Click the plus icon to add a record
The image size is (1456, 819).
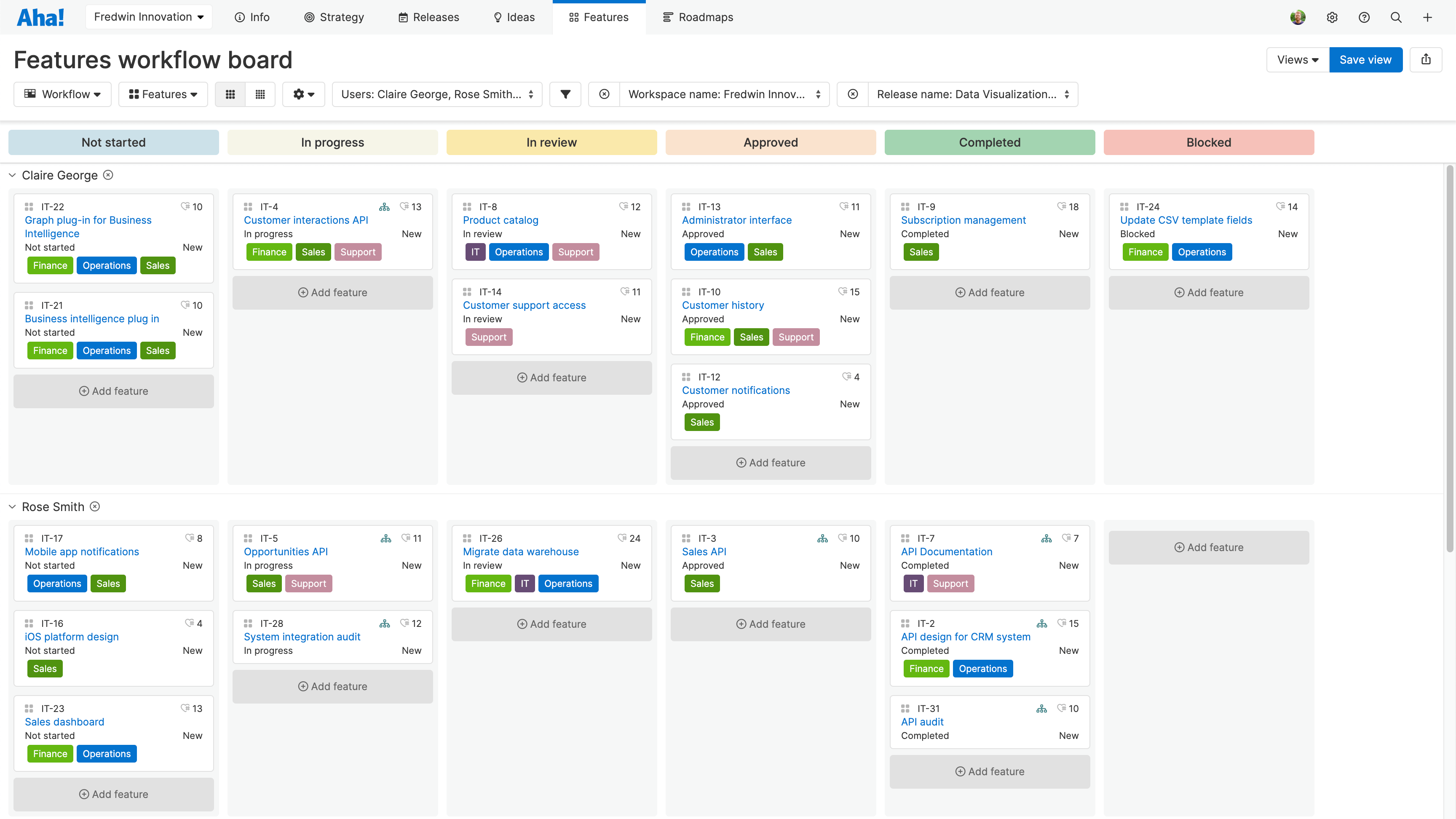coord(1428,17)
